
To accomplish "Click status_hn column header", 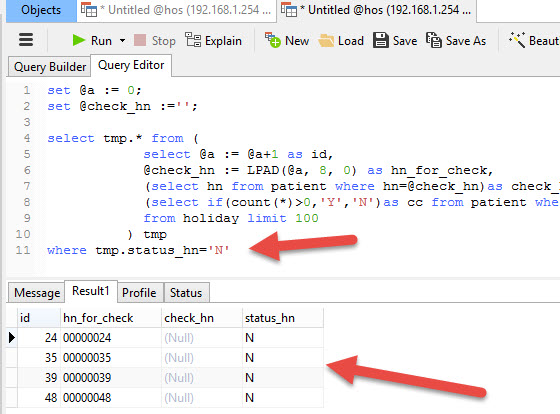I will [x=283, y=318].
